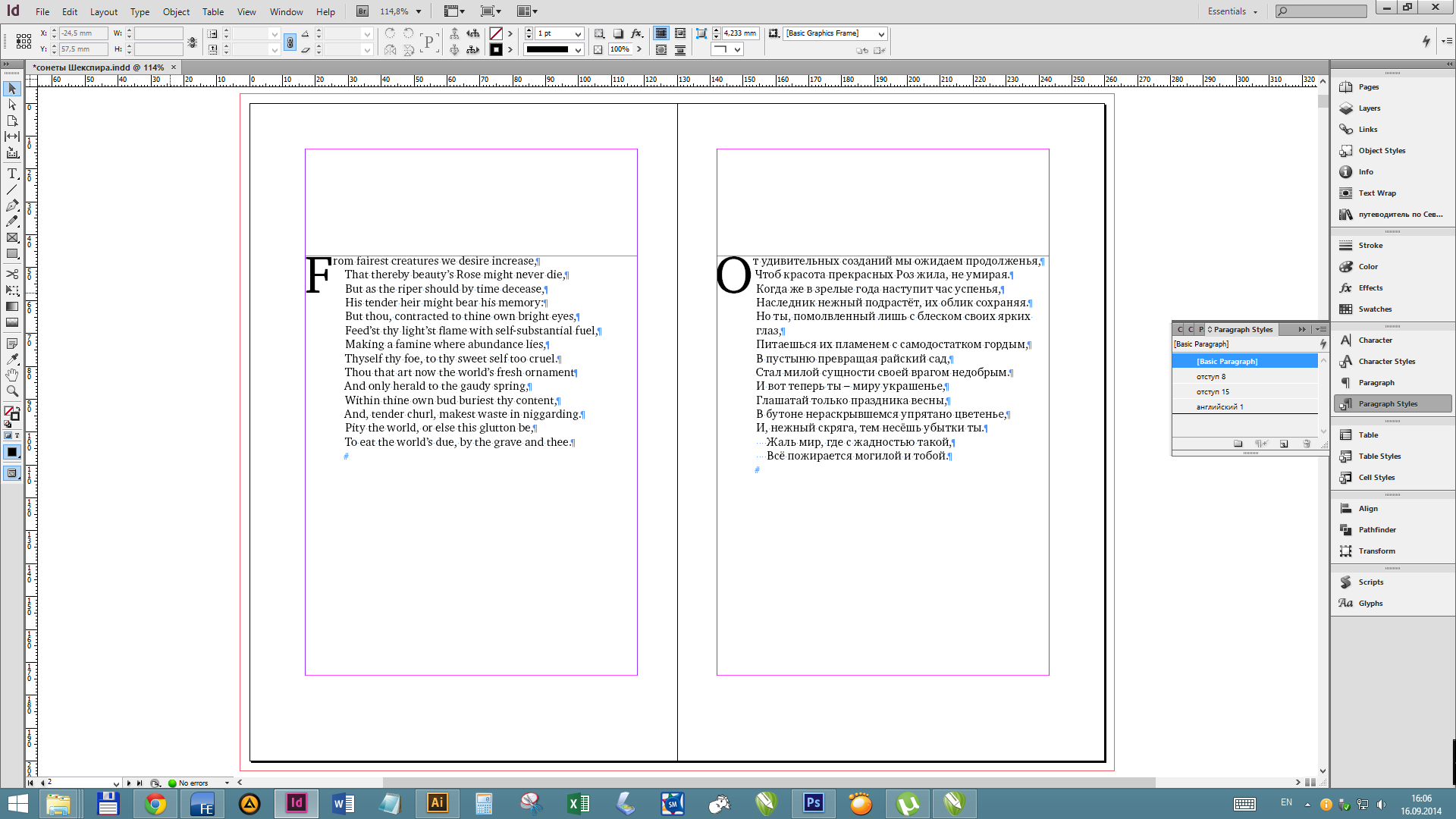The width and height of the screenshot is (1456, 819).
Task: Click Create new style group folder icon
Action: [x=1238, y=444]
